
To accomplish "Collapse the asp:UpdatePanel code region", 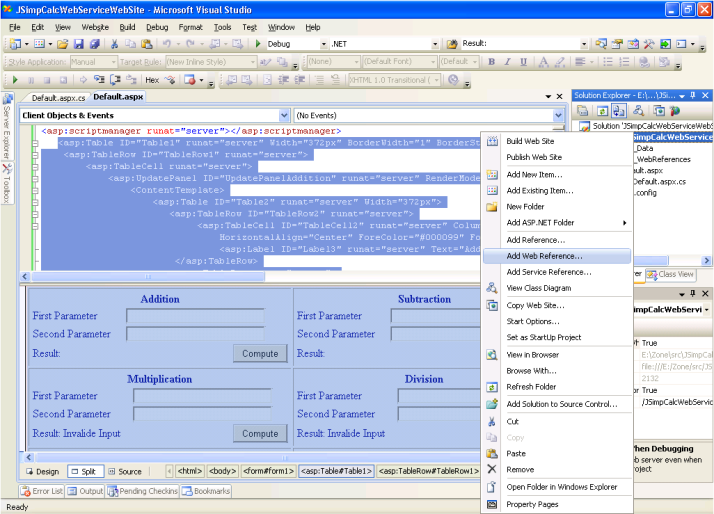I will [36, 178].
